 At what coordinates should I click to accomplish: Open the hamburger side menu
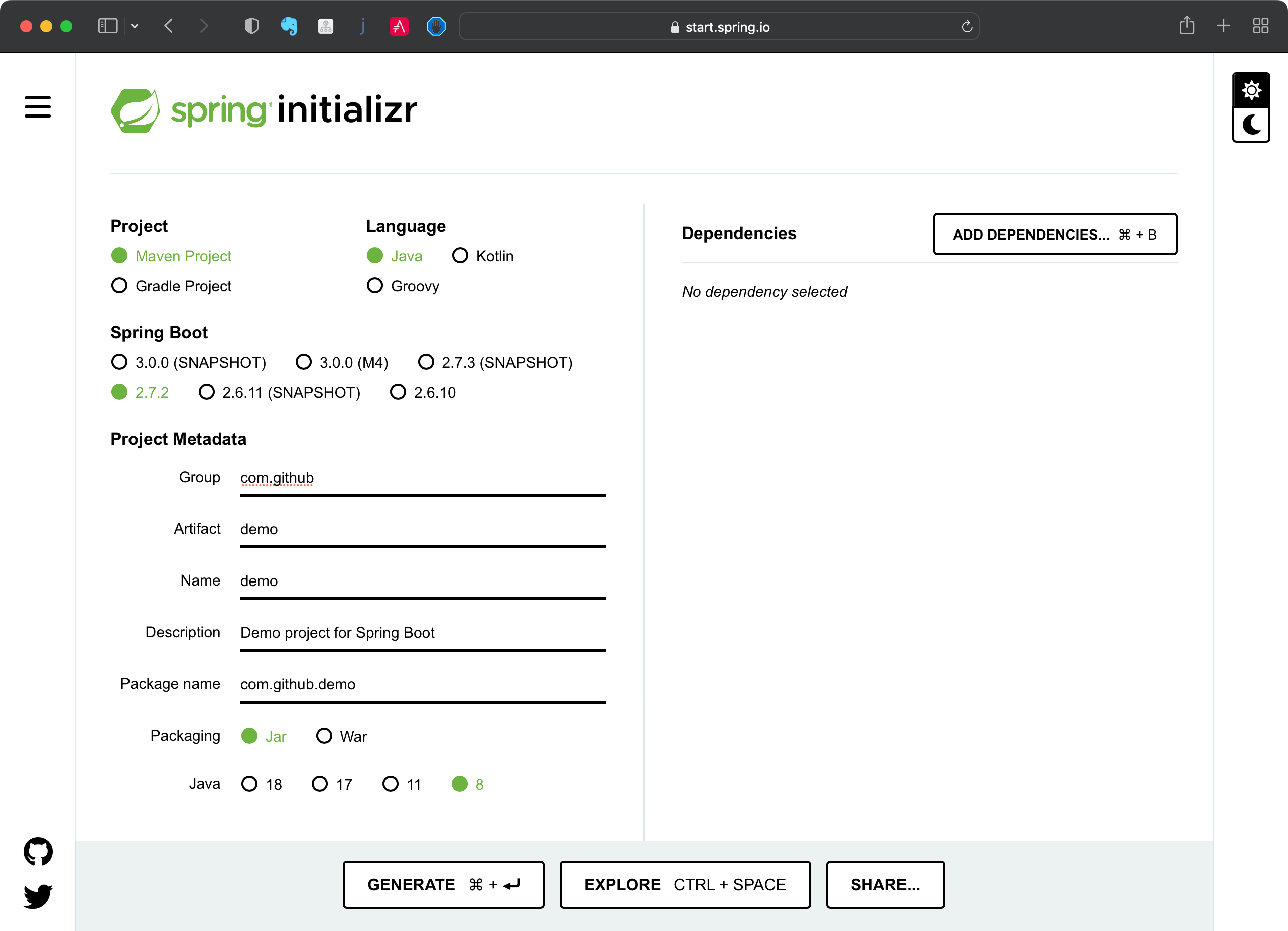[38, 107]
